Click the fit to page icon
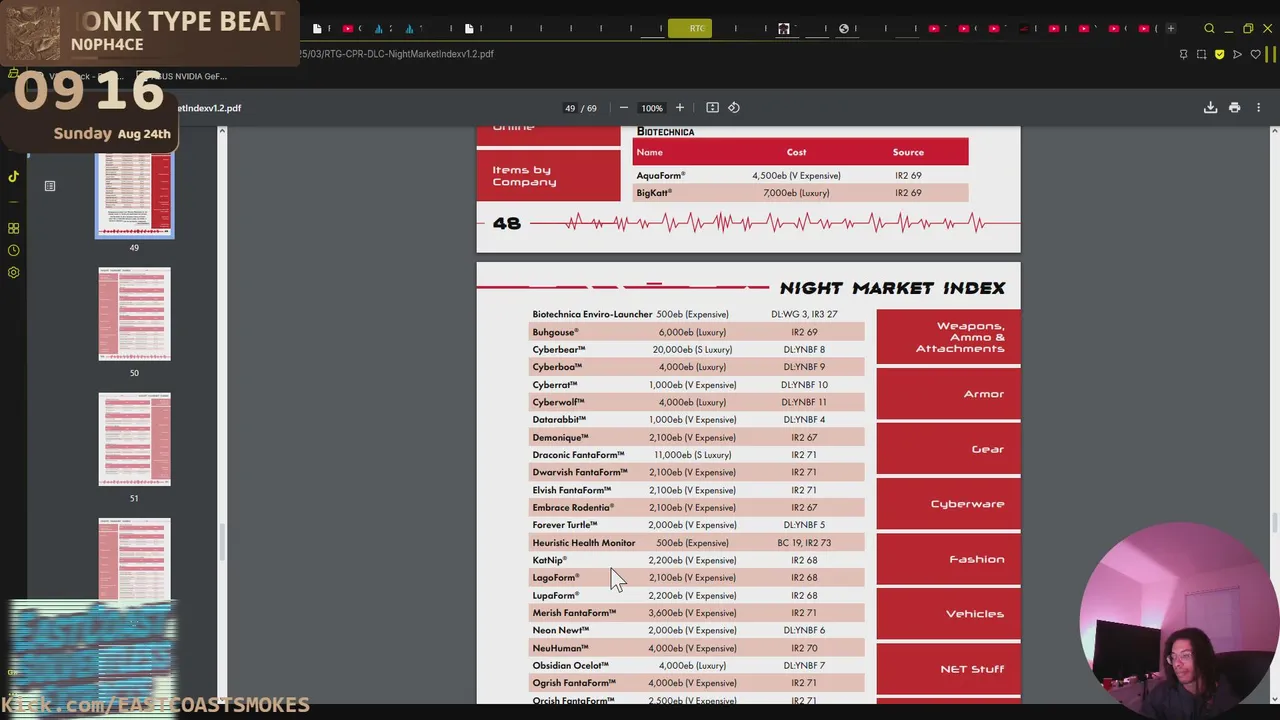Screen dimensions: 1280x720 (x=712, y=108)
